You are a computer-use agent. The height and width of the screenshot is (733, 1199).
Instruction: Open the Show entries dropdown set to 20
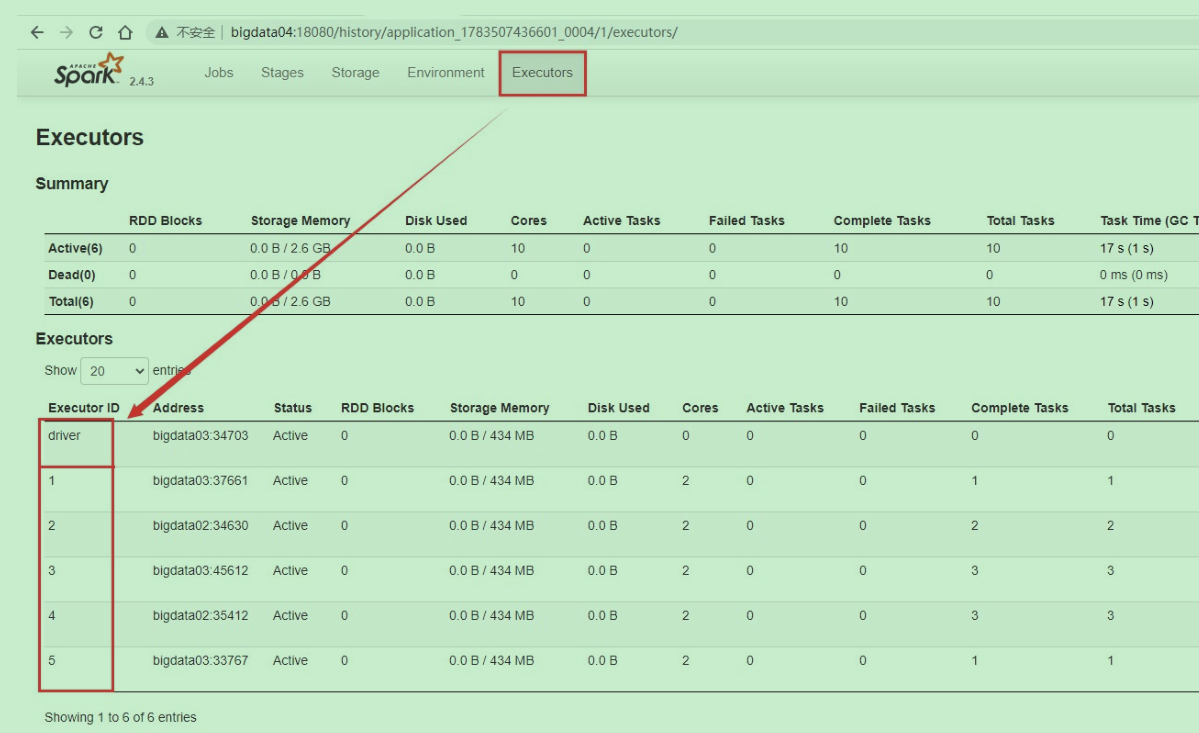click(115, 371)
